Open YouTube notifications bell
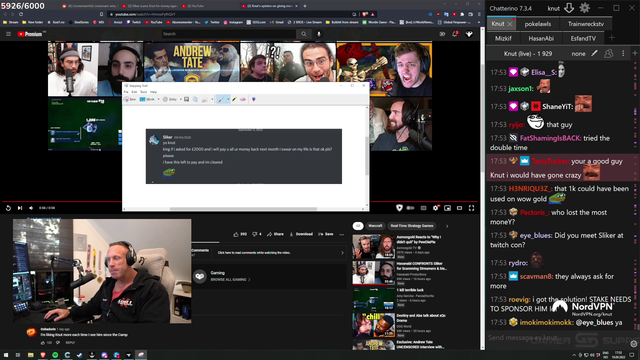The height and width of the screenshot is (360, 640). [x=455, y=34]
